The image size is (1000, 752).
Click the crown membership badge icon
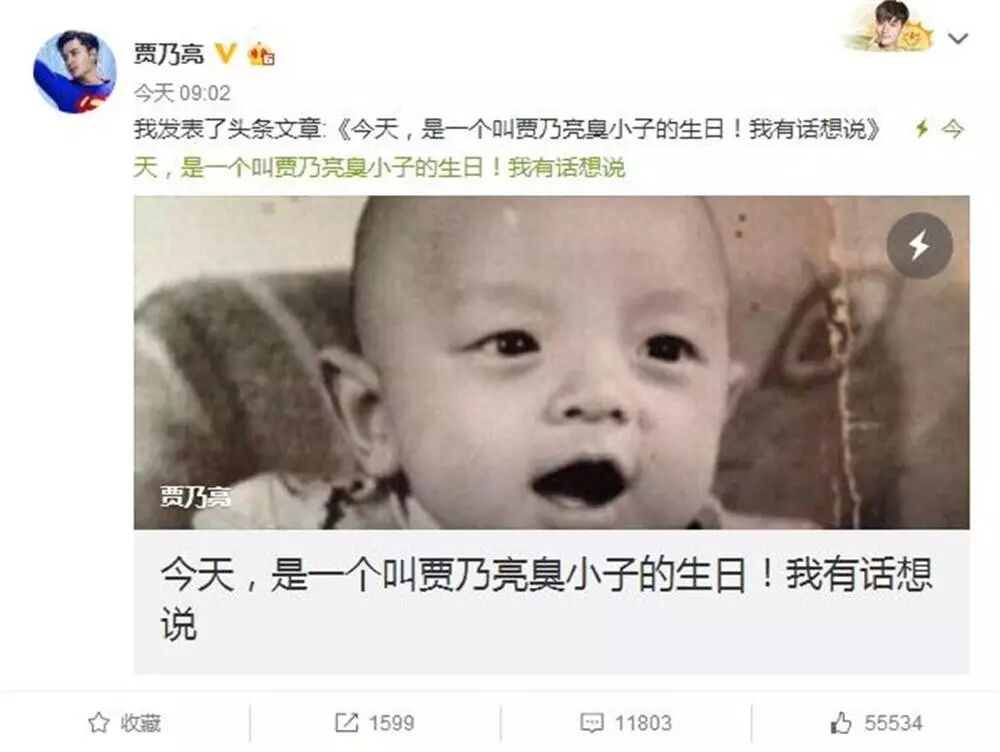[x=261, y=54]
